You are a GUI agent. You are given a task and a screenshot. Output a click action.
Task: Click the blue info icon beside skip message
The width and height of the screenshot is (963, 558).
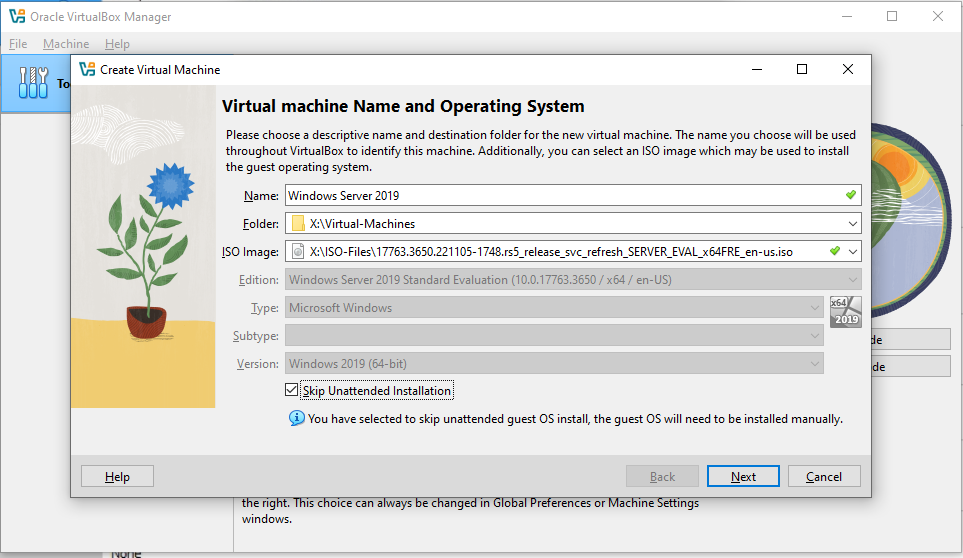(297, 419)
